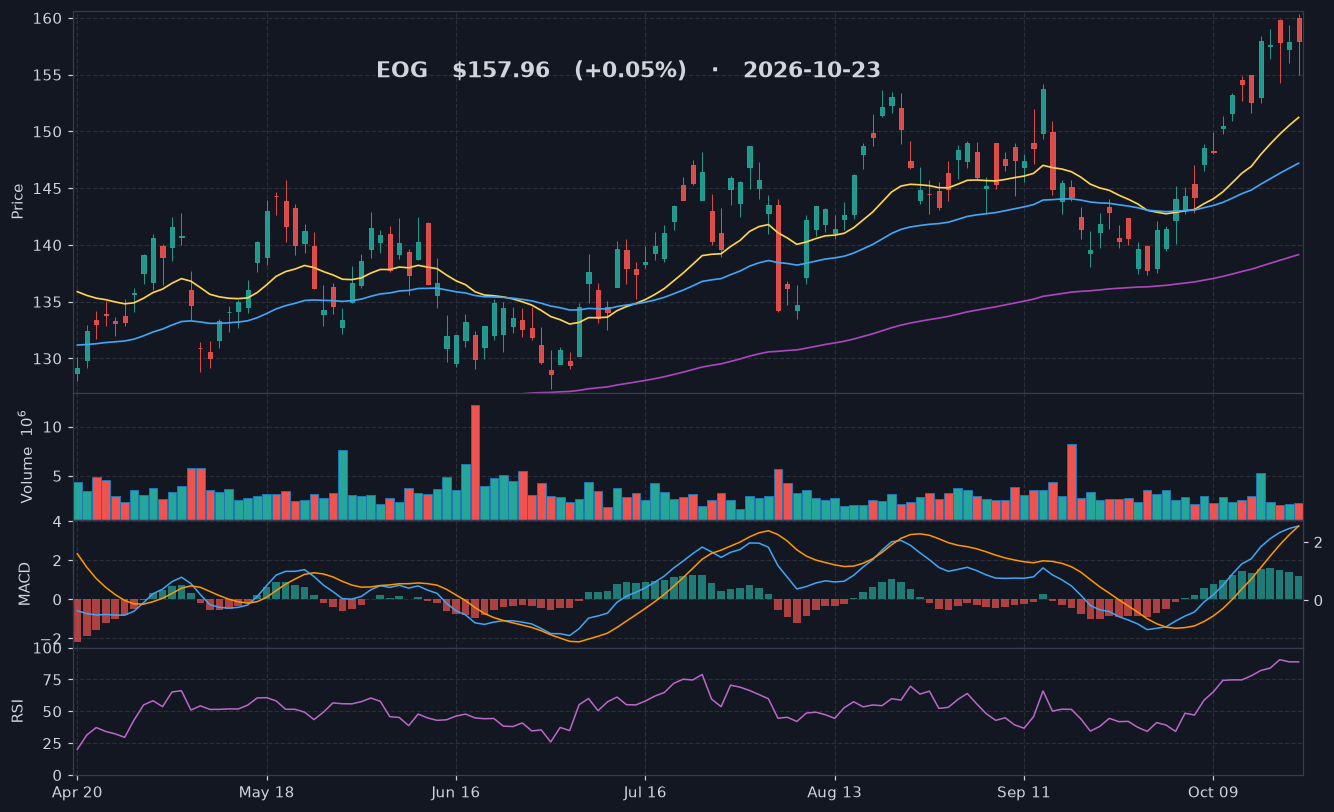
Task: Click the Aug 13 x-axis label
Action: click(x=834, y=792)
